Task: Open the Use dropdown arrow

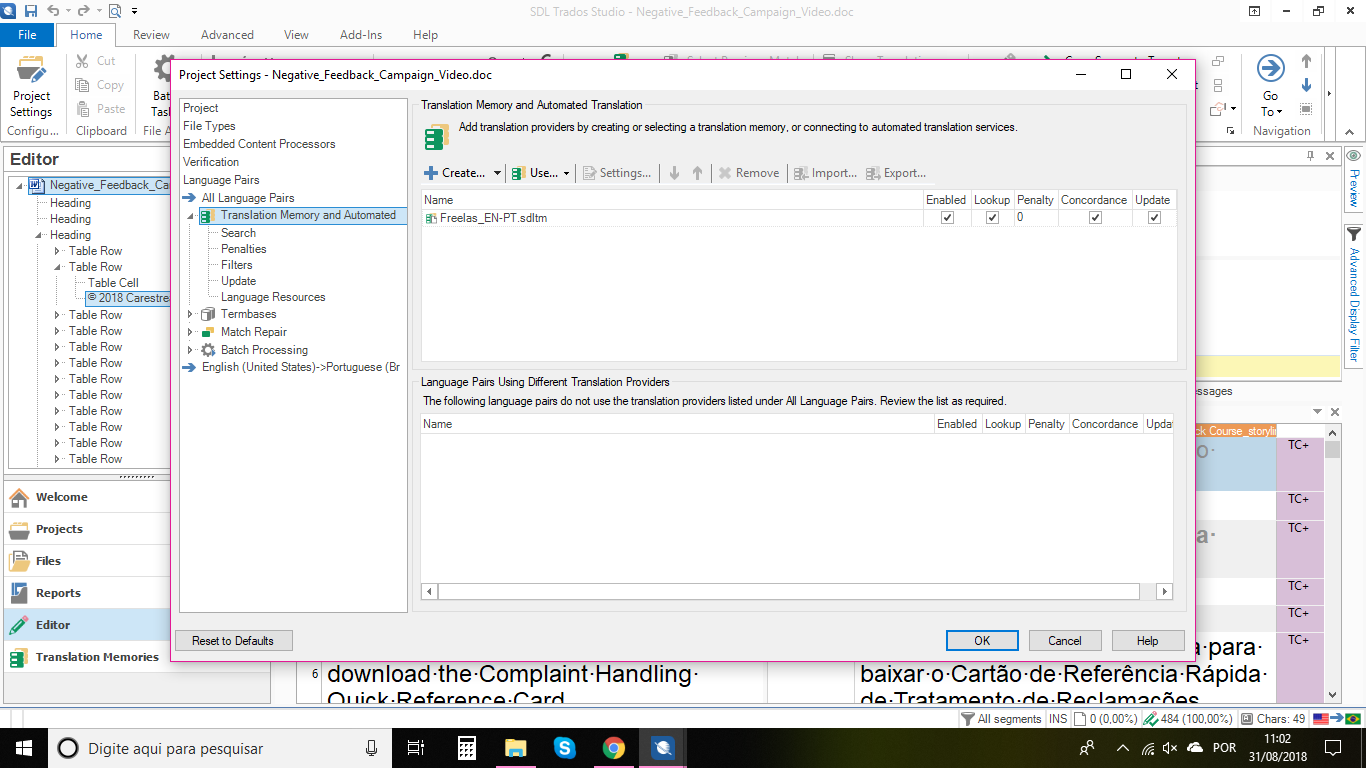Action: click(x=566, y=173)
